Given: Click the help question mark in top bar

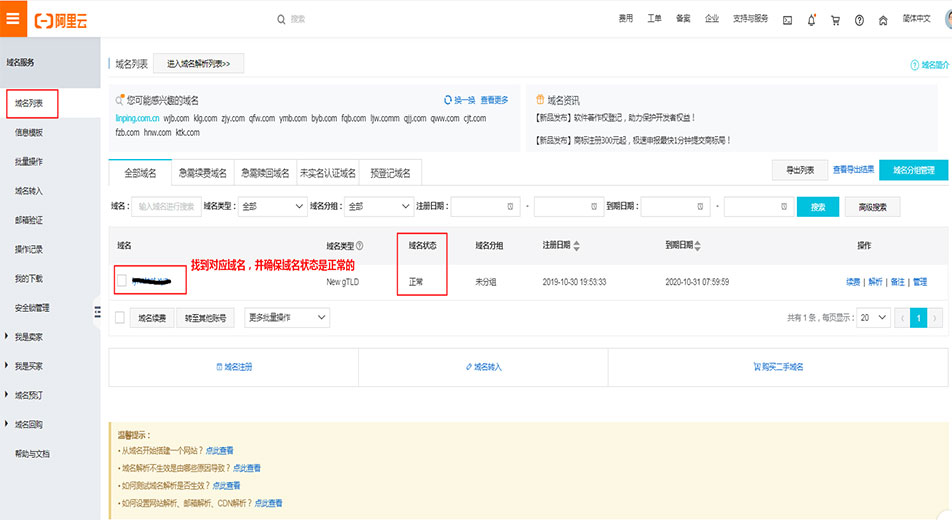Looking at the screenshot, I should [859, 19].
